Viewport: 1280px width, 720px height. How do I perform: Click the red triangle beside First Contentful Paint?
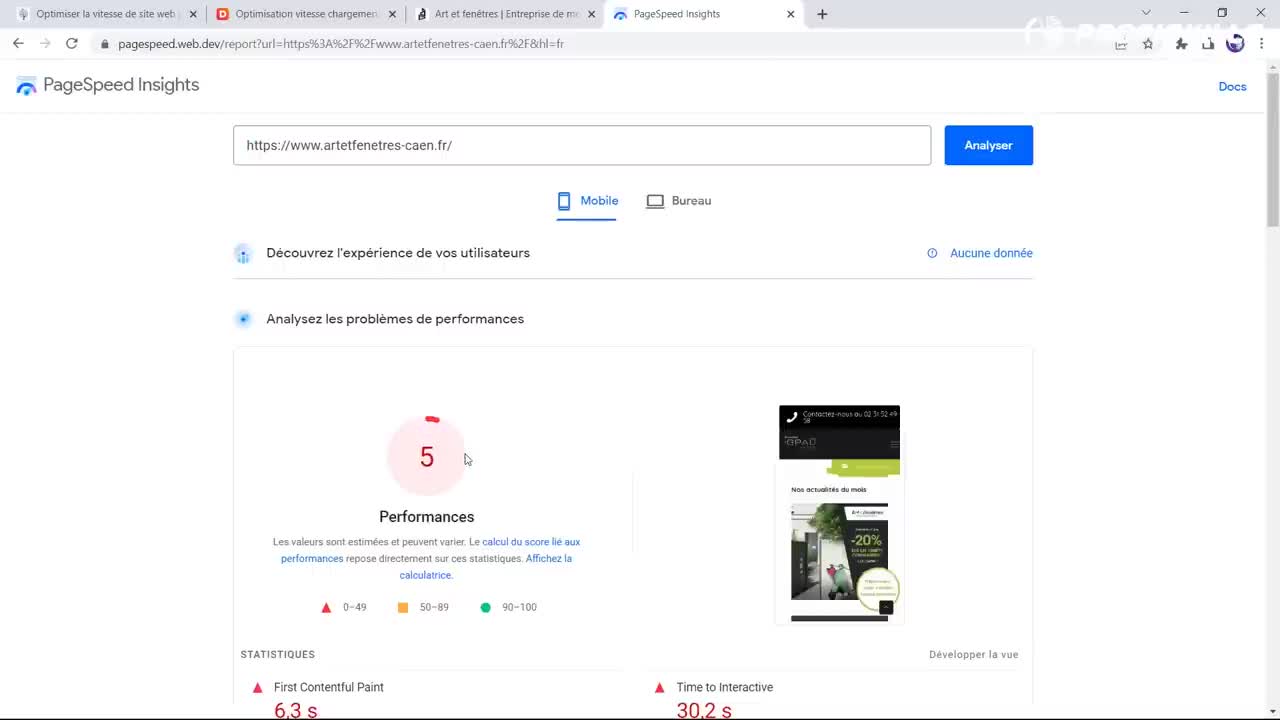click(257, 687)
